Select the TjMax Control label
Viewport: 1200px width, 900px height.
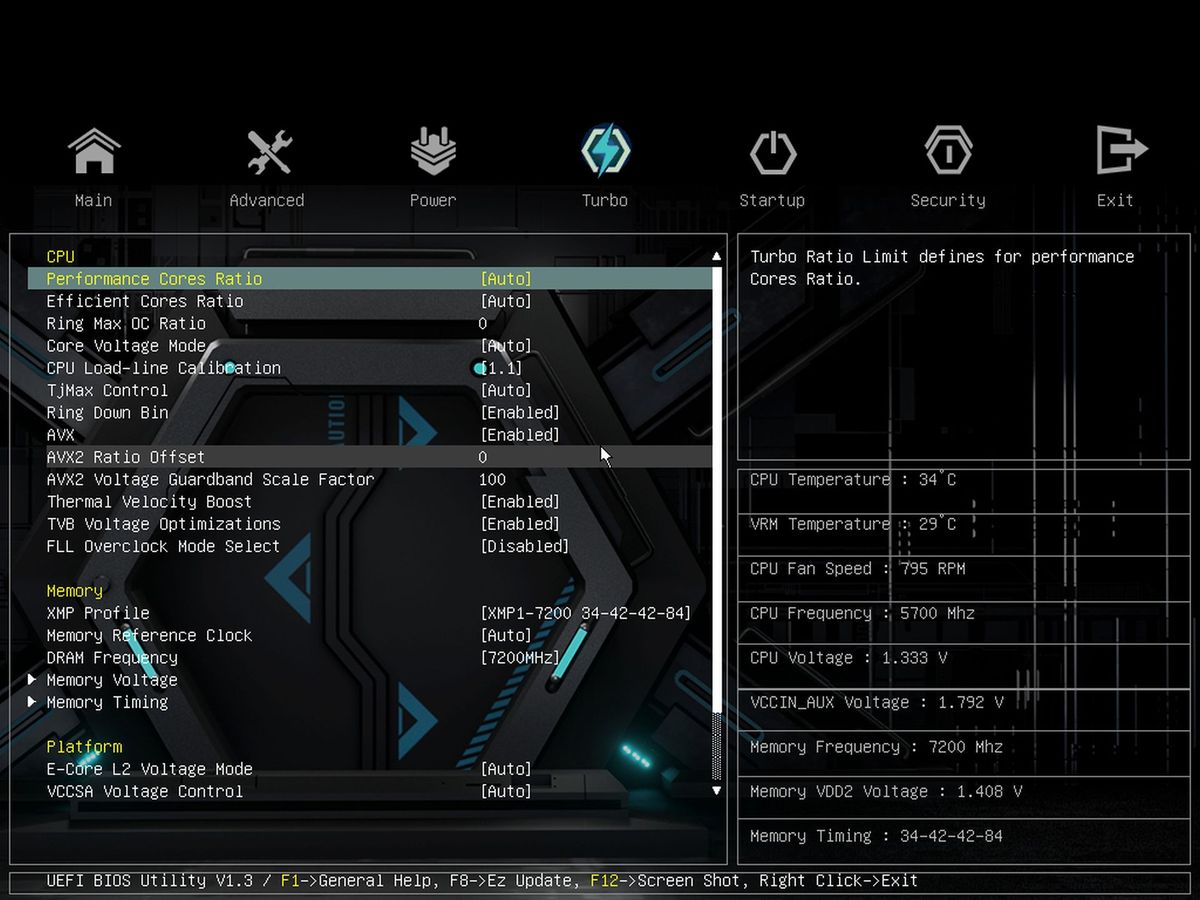click(107, 390)
